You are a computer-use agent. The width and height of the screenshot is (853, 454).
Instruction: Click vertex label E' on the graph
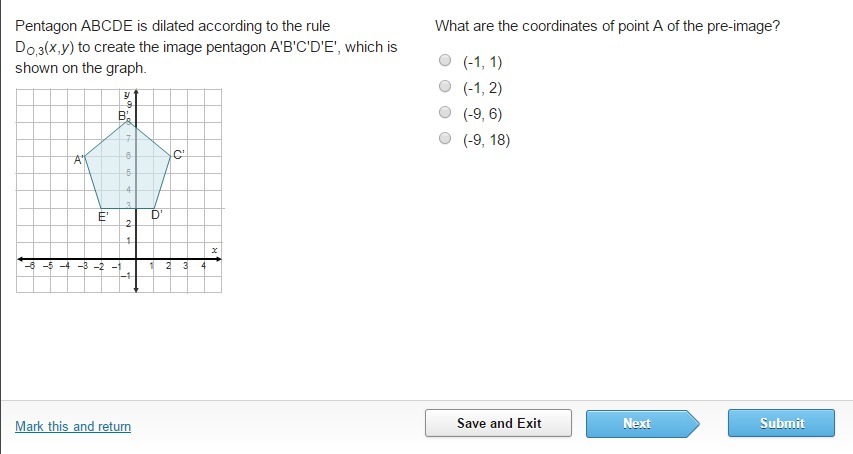point(103,216)
